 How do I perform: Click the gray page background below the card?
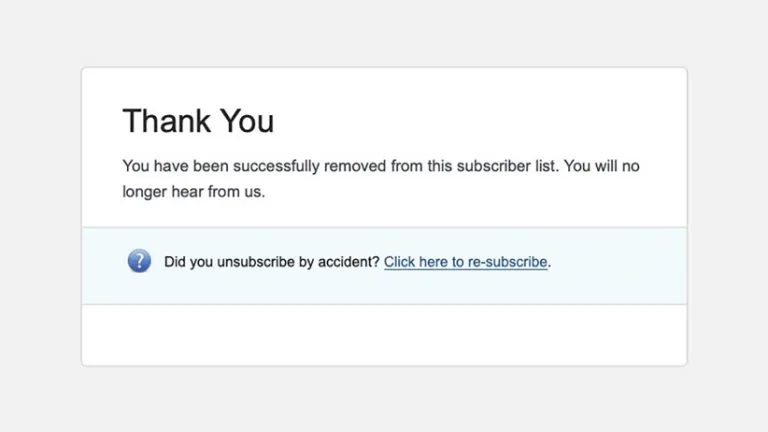(384, 400)
